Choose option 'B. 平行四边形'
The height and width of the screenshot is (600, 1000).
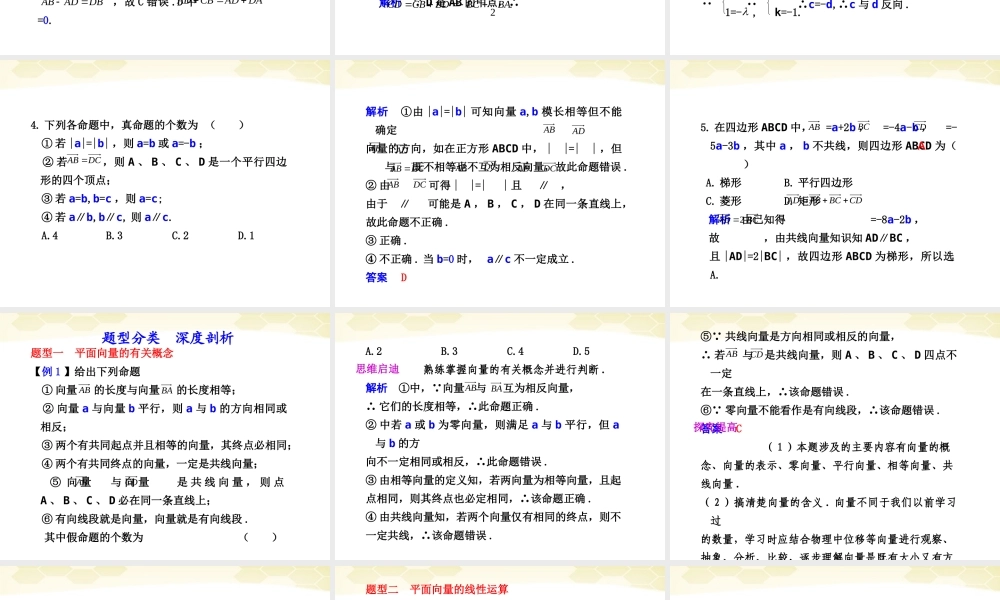click(818, 182)
